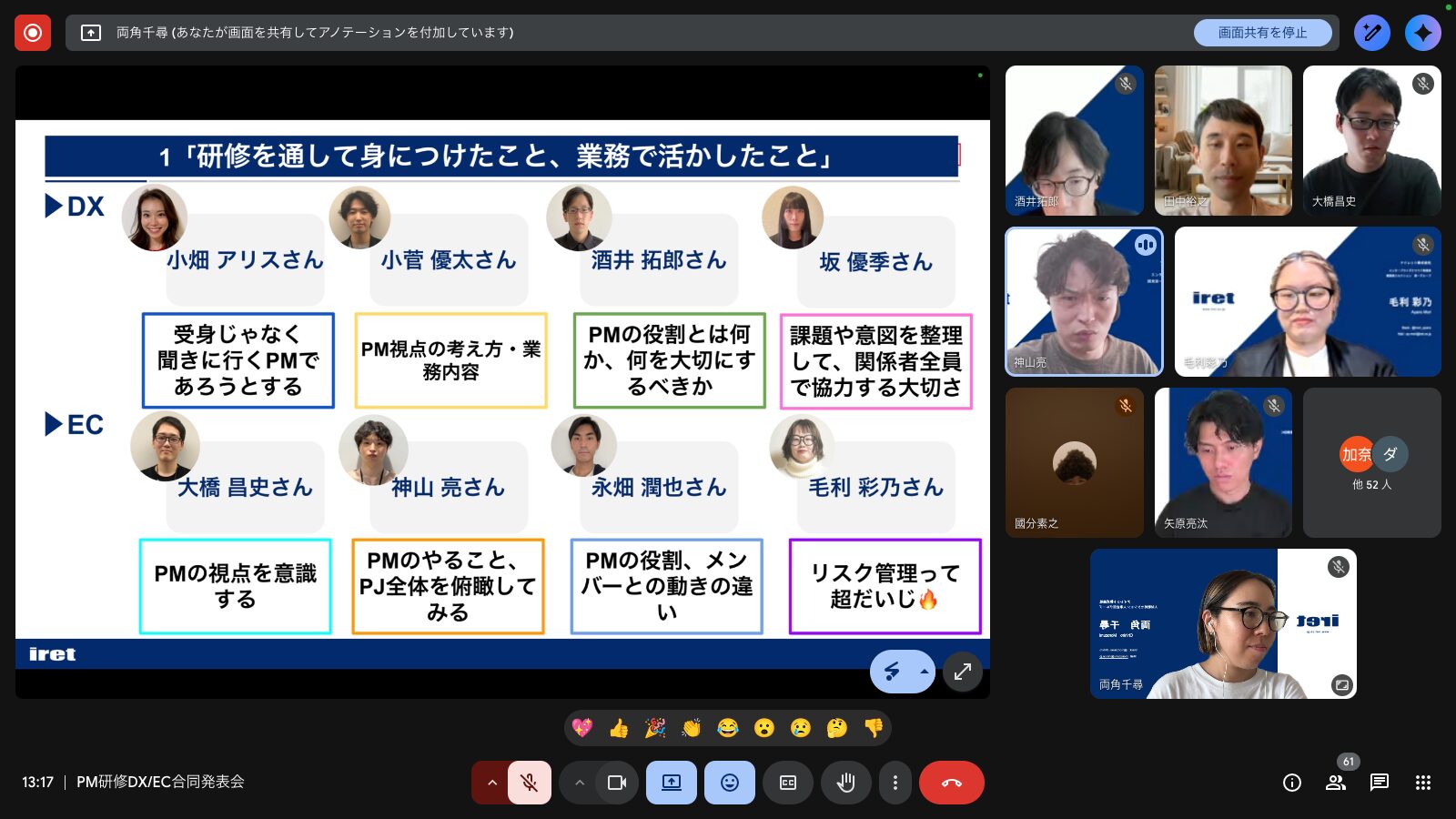Turn on closed captions
1456x819 pixels.
(788, 783)
